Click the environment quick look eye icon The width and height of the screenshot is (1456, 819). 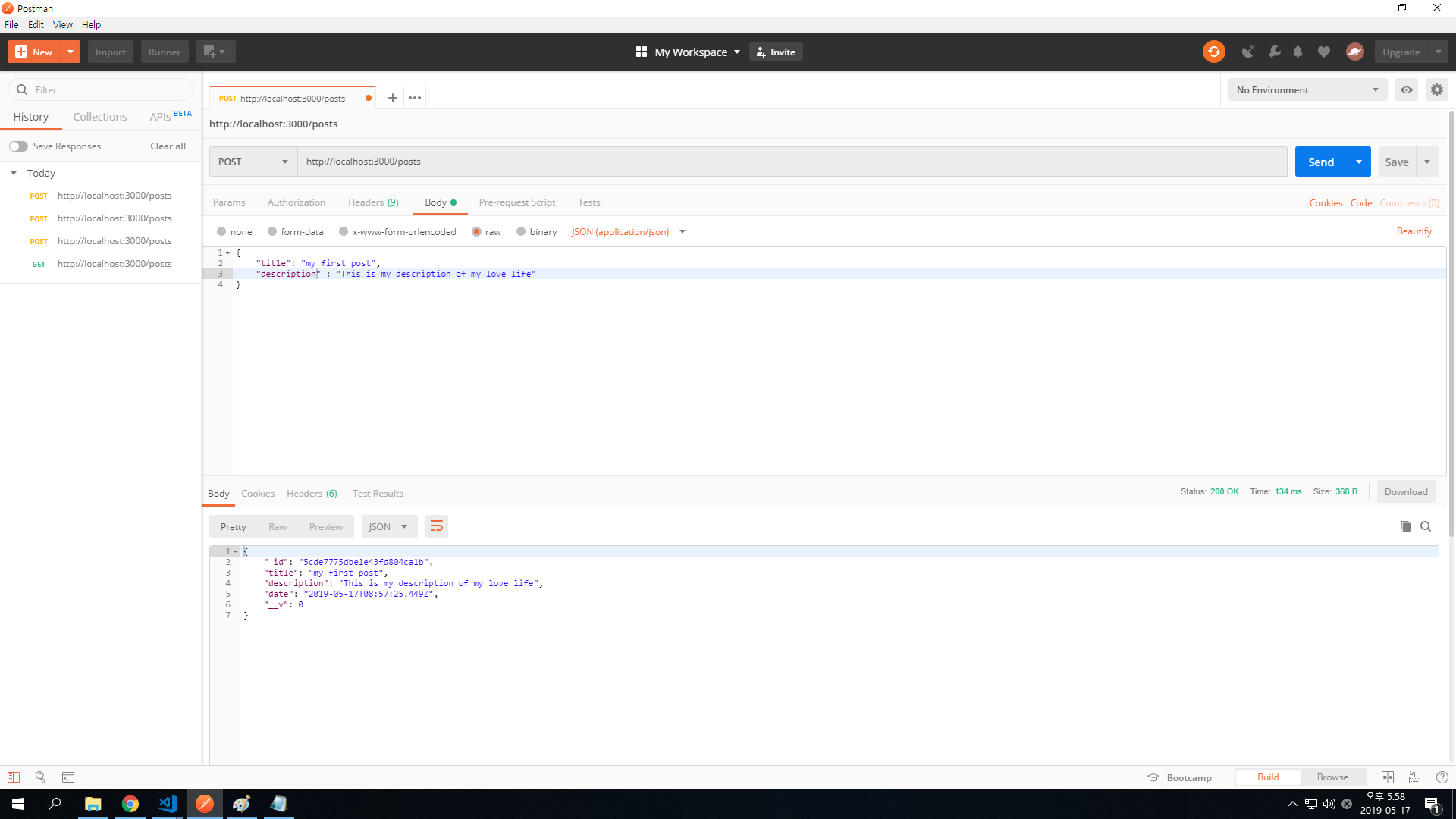point(1407,89)
